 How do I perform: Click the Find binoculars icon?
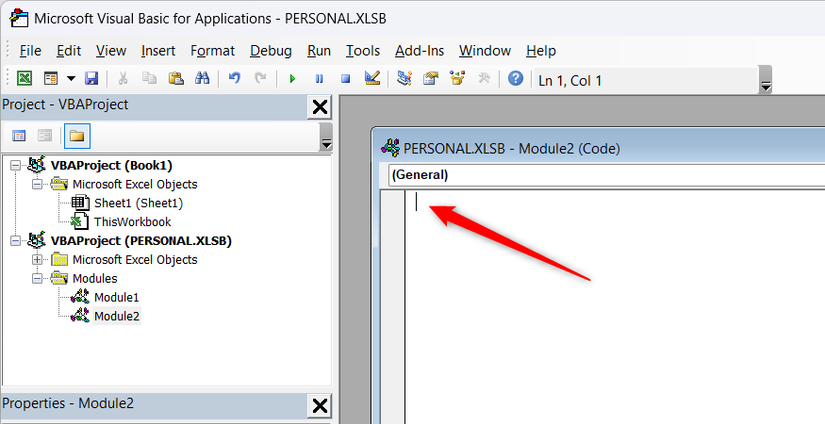[x=202, y=79]
